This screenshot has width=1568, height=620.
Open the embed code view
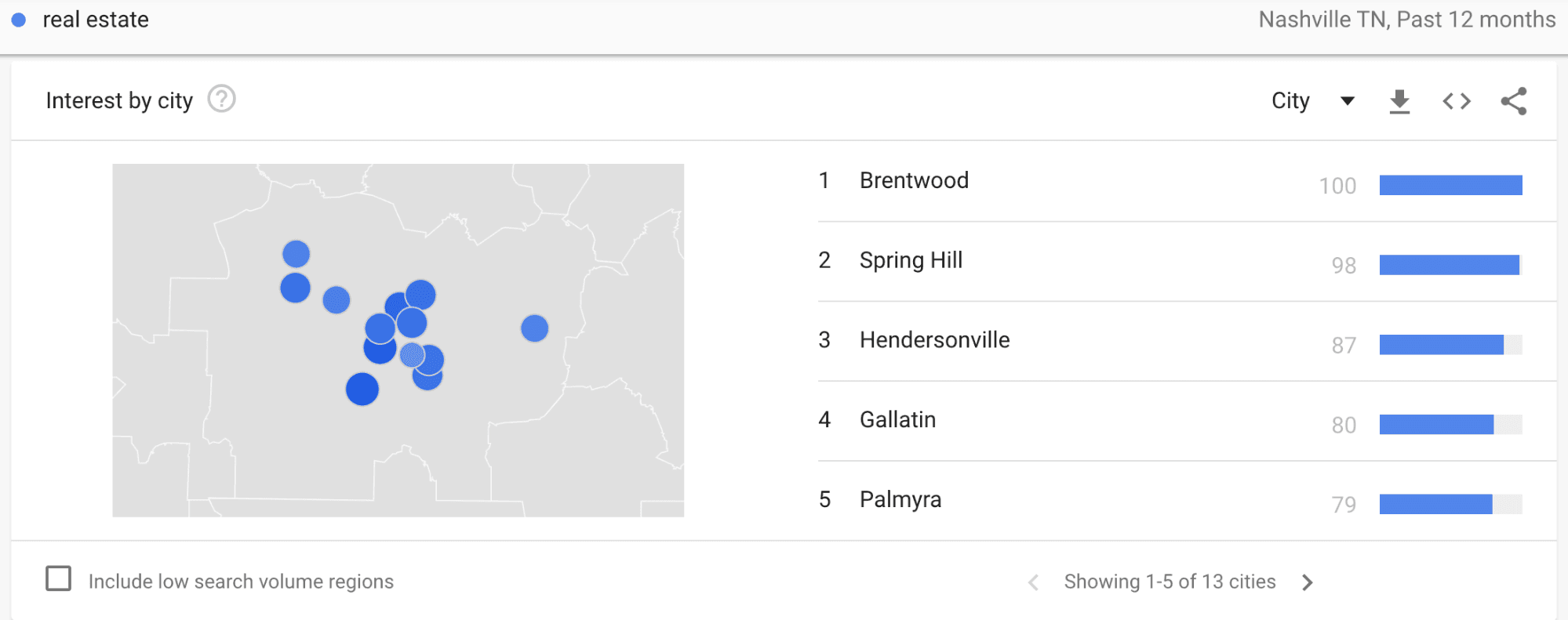[x=1456, y=101]
